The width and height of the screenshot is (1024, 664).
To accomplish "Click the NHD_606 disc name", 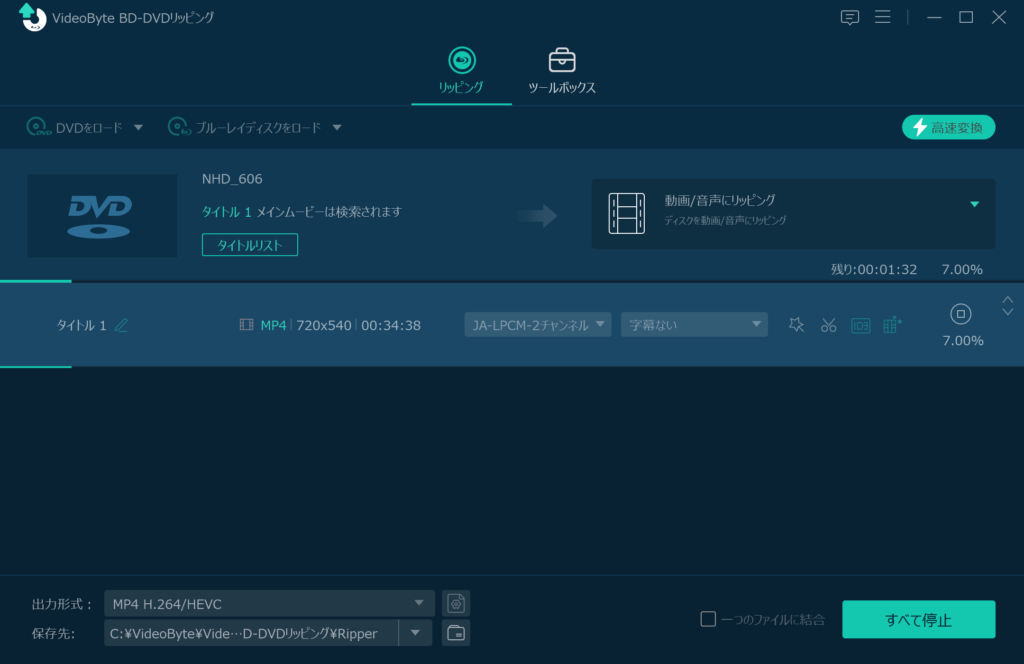I will pyautogui.click(x=232, y=179).
